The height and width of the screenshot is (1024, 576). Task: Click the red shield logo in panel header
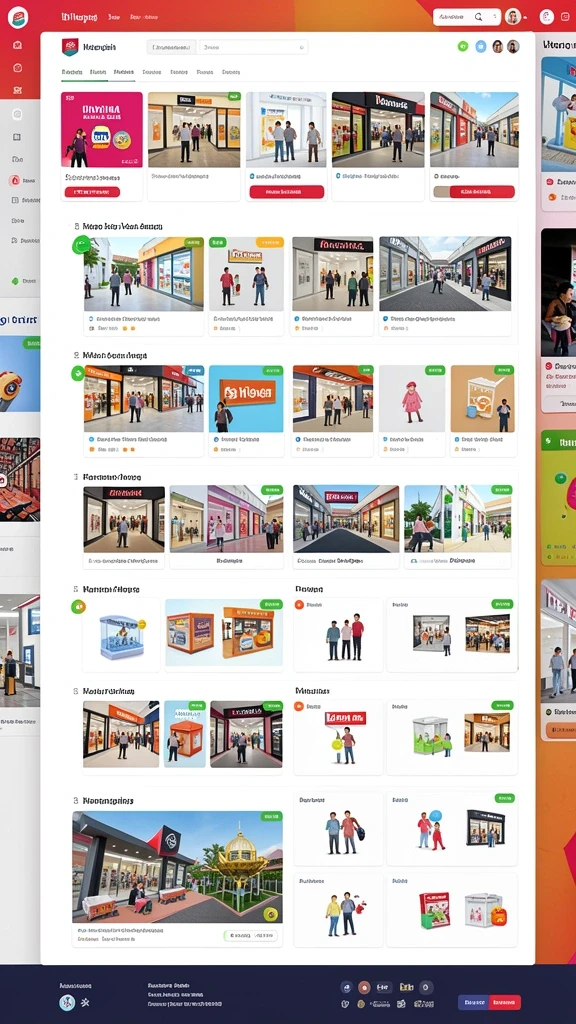coord(70,47)
